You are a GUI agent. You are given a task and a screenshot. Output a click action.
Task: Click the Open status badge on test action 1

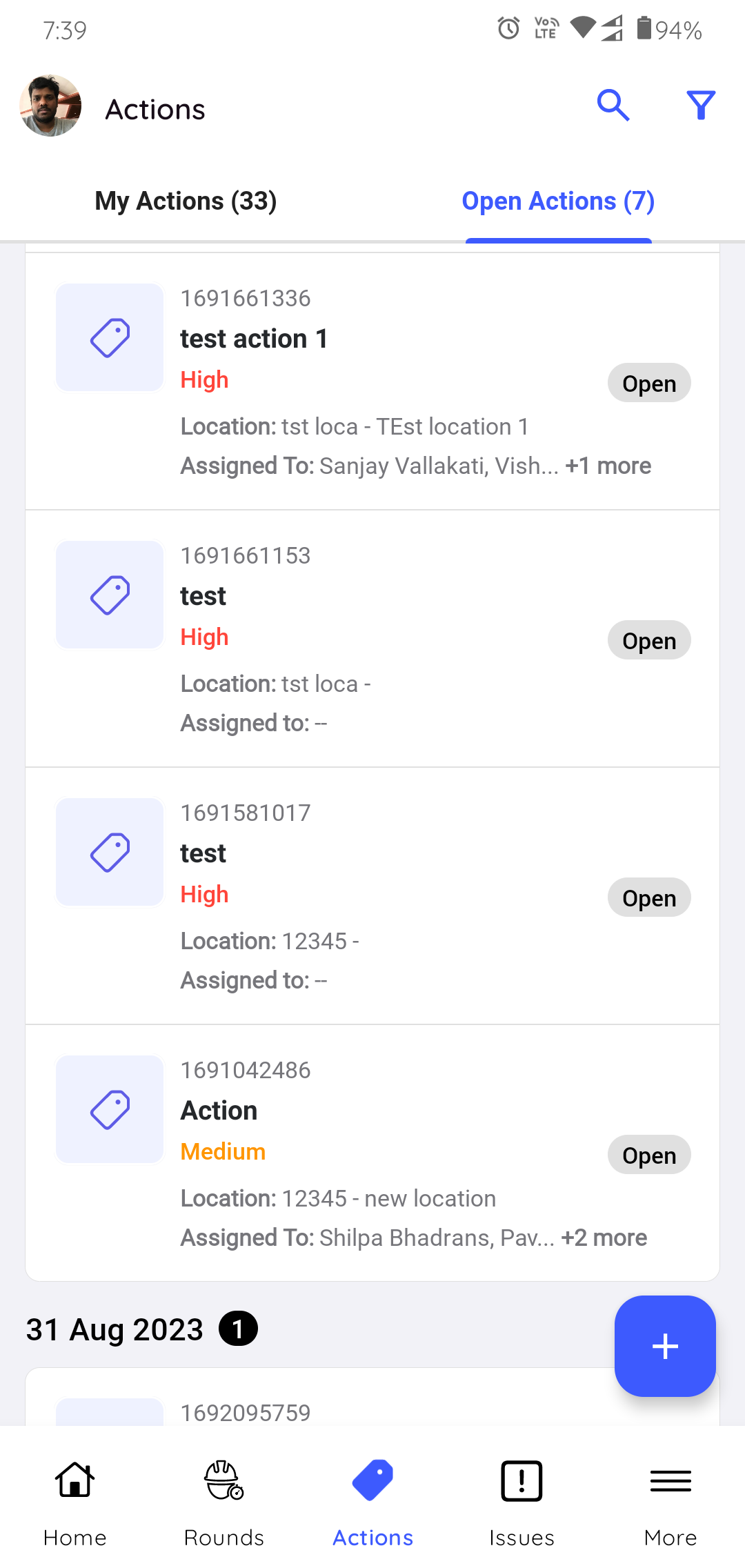[x=649, y=384]
